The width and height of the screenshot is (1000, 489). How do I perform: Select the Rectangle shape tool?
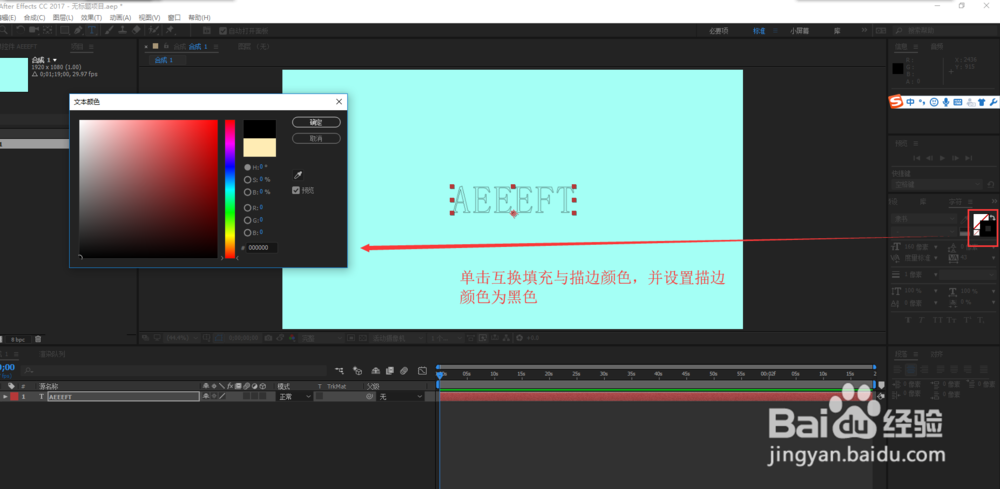pos(64,30)
